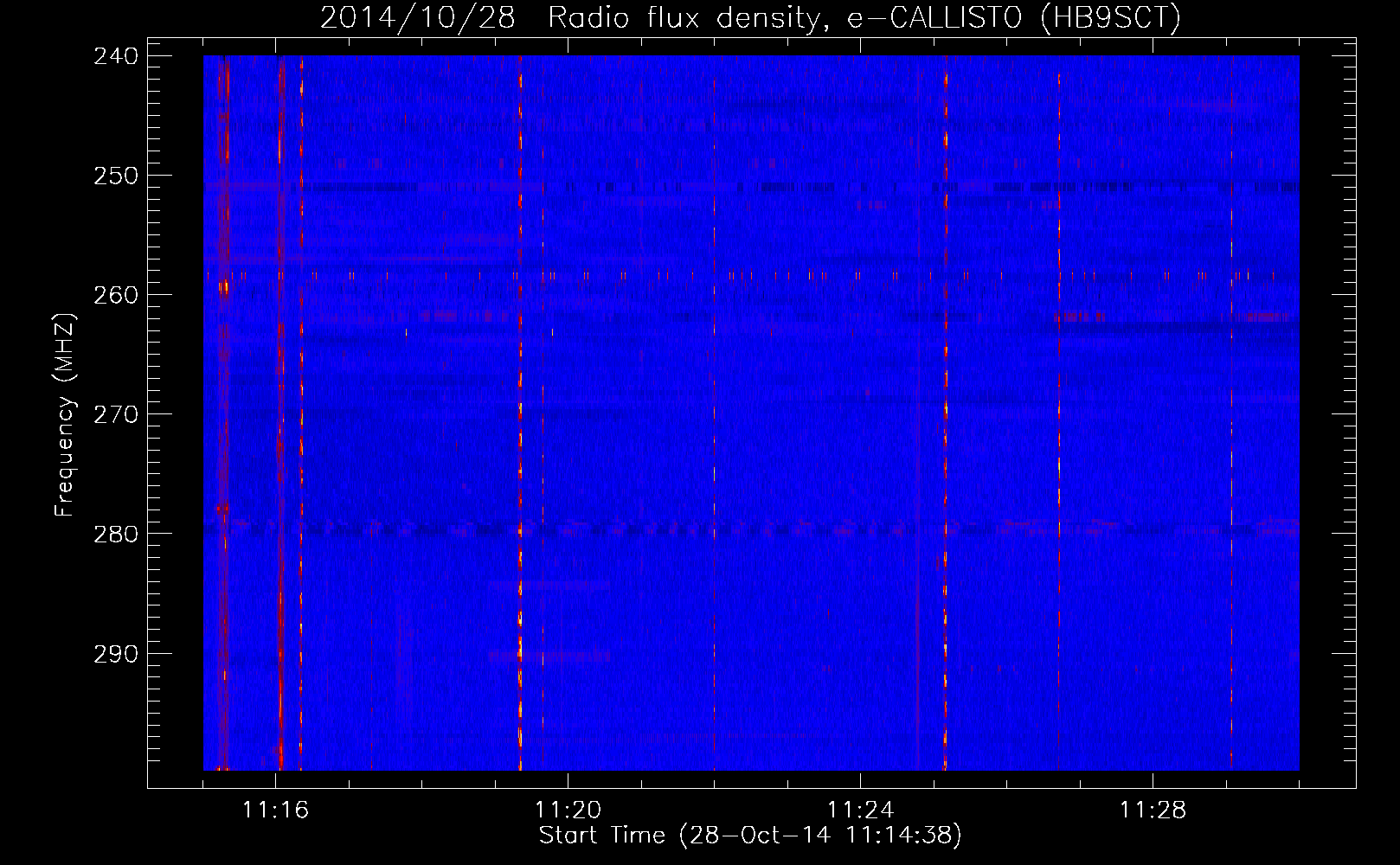Click the 'Frequency (MHZ)' axis label
1400x865 pixels.
coord(65,414)
